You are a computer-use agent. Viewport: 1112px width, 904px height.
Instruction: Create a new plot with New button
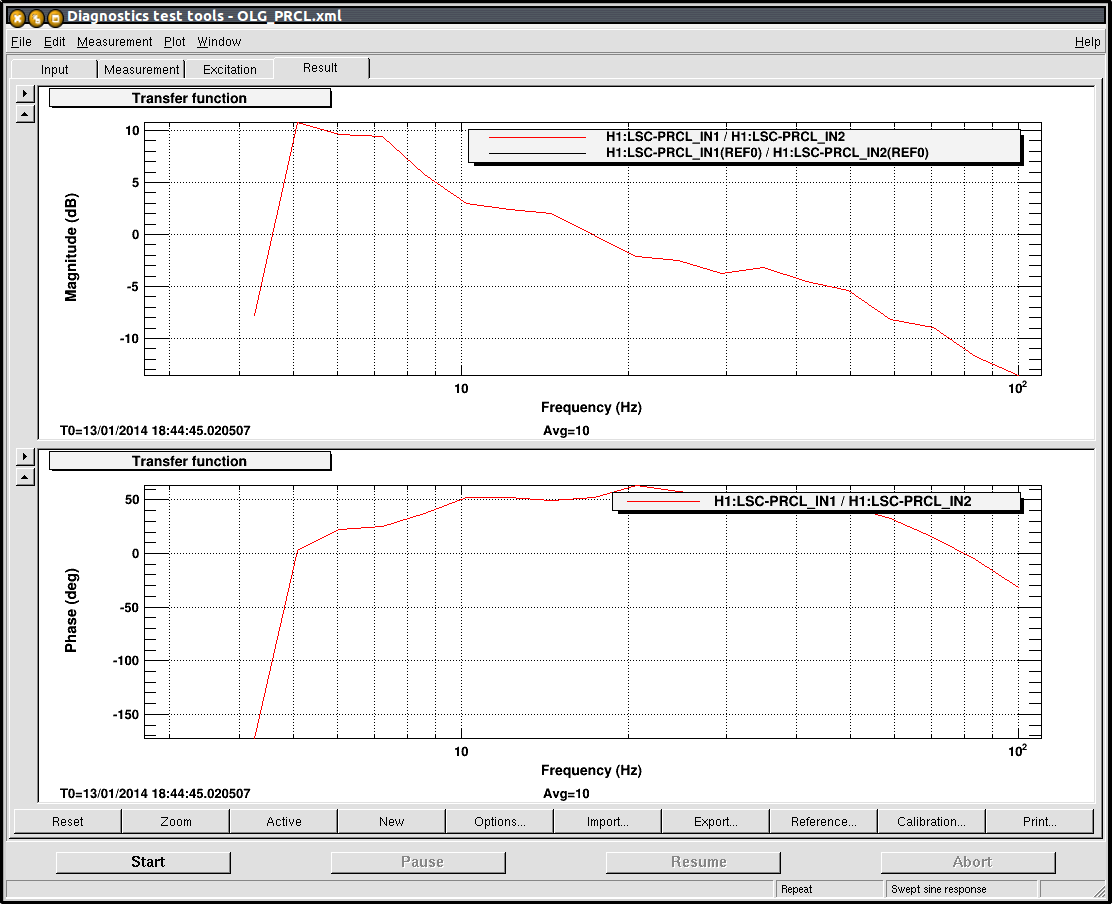(391, 821)
